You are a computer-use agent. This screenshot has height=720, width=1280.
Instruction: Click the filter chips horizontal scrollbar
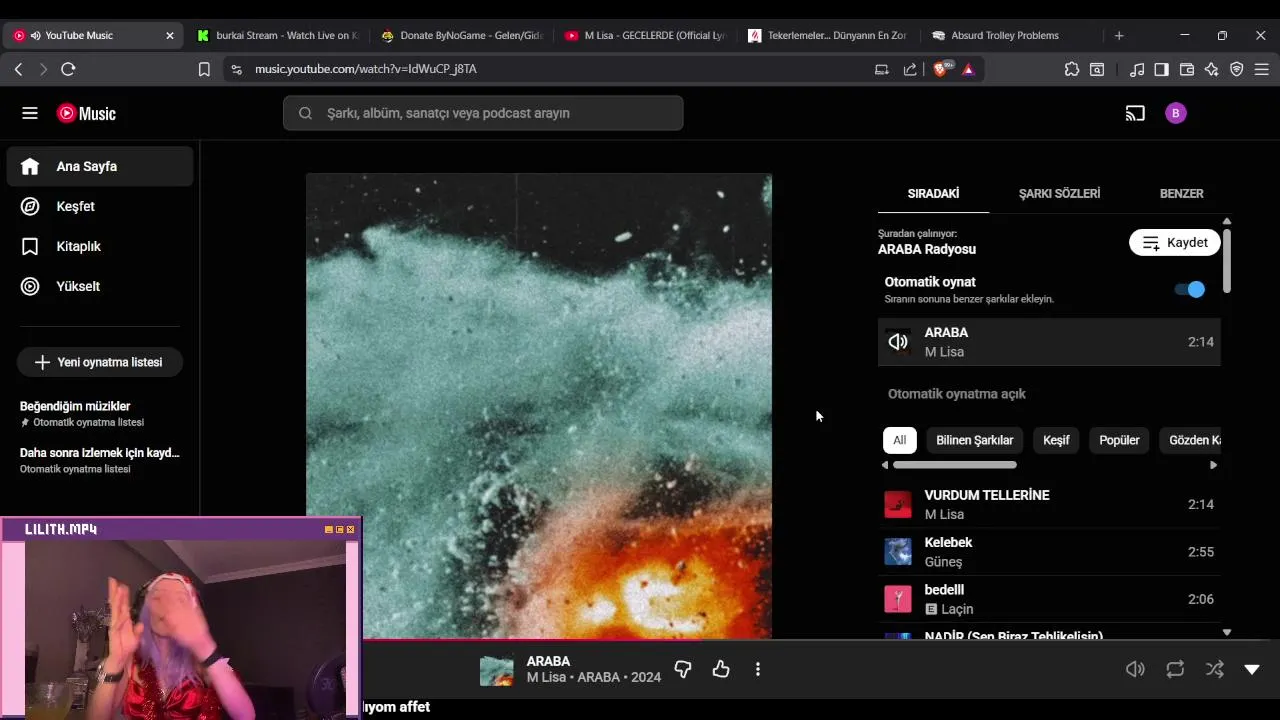955,465
